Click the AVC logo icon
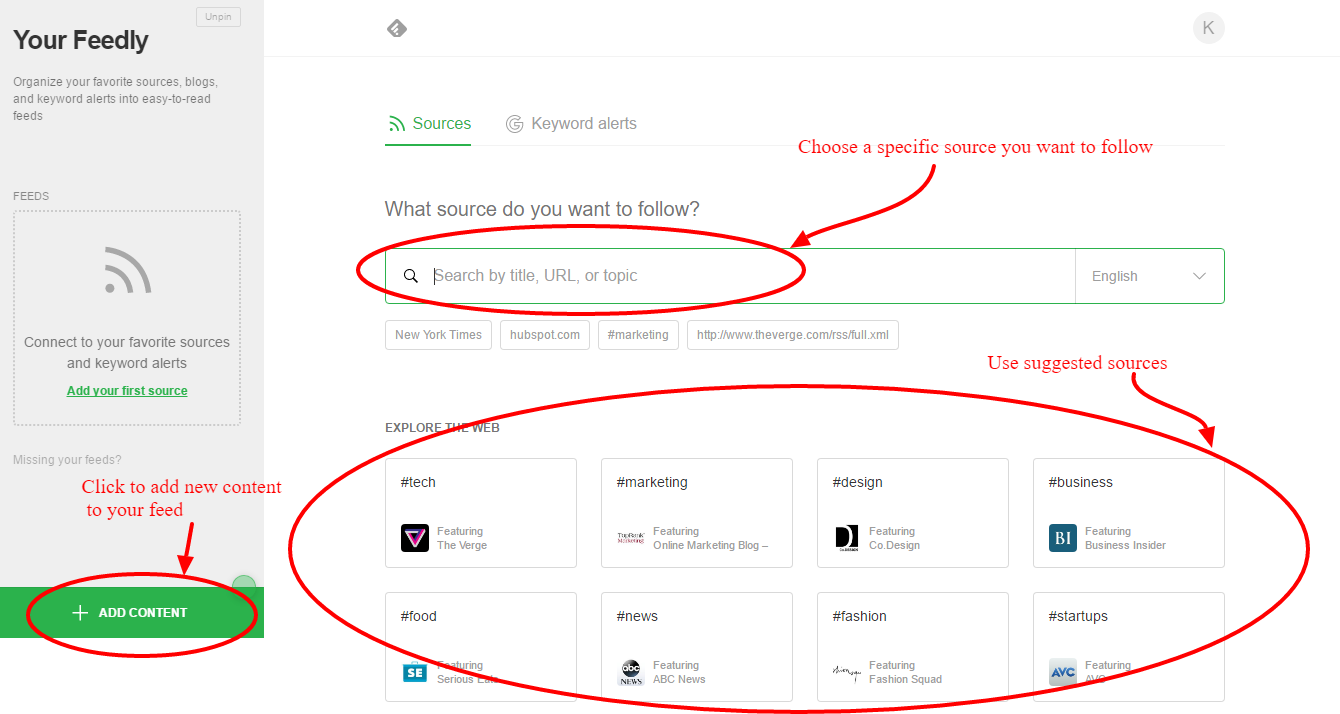The width and height of the screenshot is (1340, 714). point(1063,672)
